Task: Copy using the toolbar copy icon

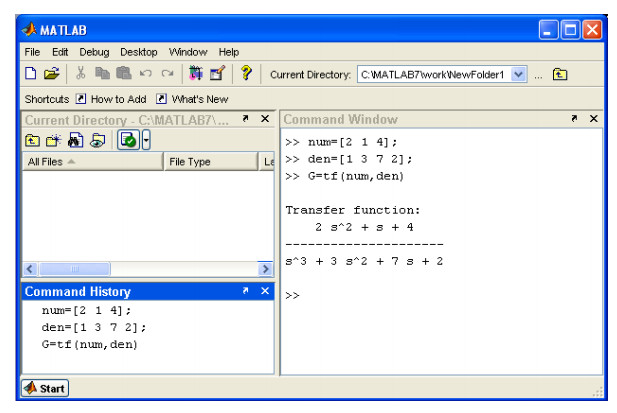Action: tap(102, 73)
